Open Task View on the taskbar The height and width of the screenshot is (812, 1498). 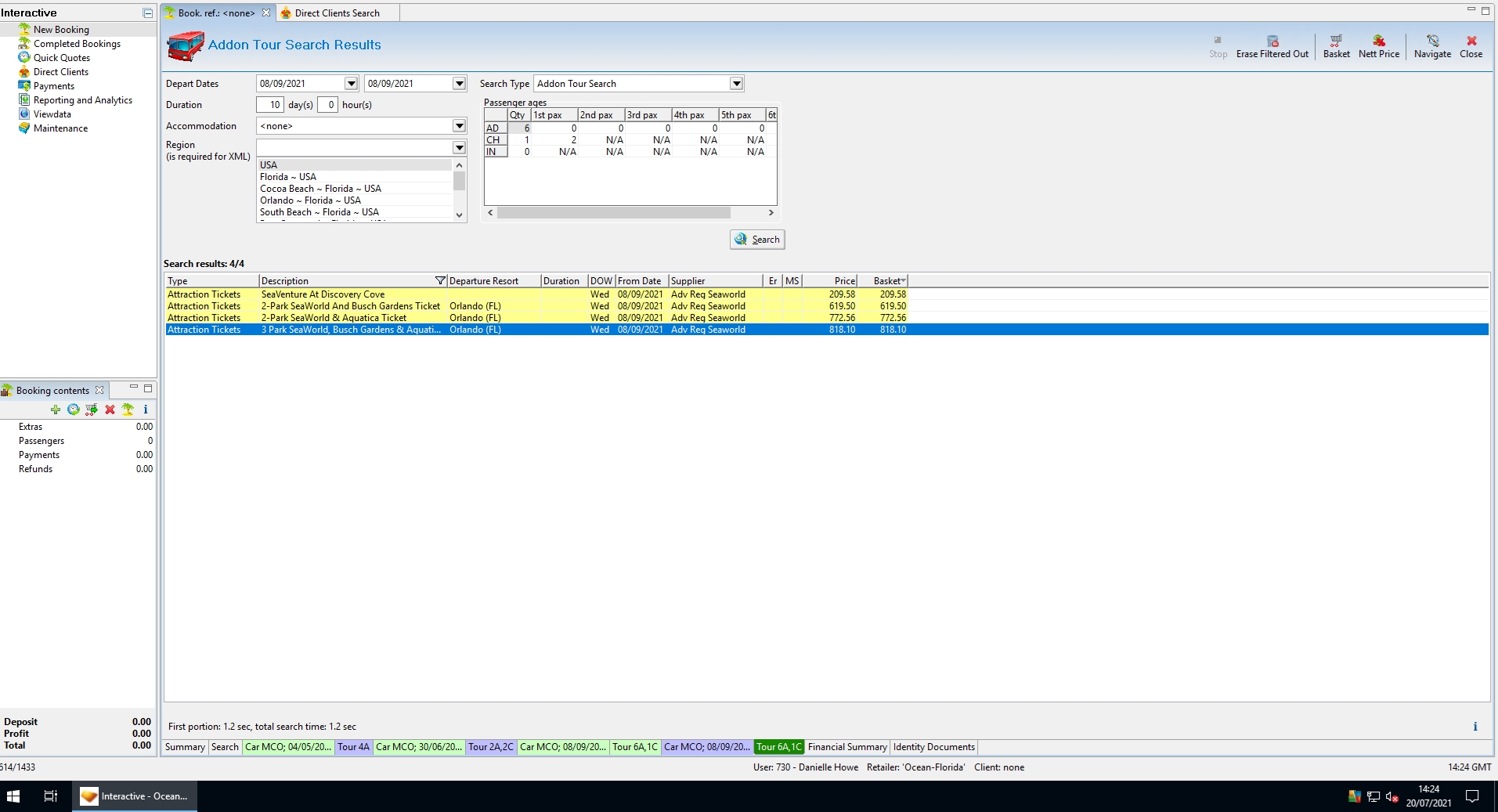click(x=50, y=796)
